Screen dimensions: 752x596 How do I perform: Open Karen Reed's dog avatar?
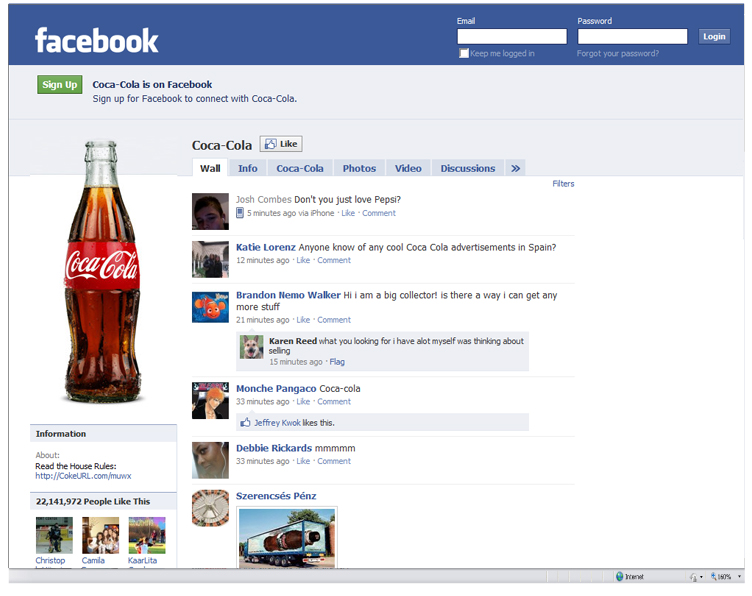pyautogui.click(x=252, y=347)
